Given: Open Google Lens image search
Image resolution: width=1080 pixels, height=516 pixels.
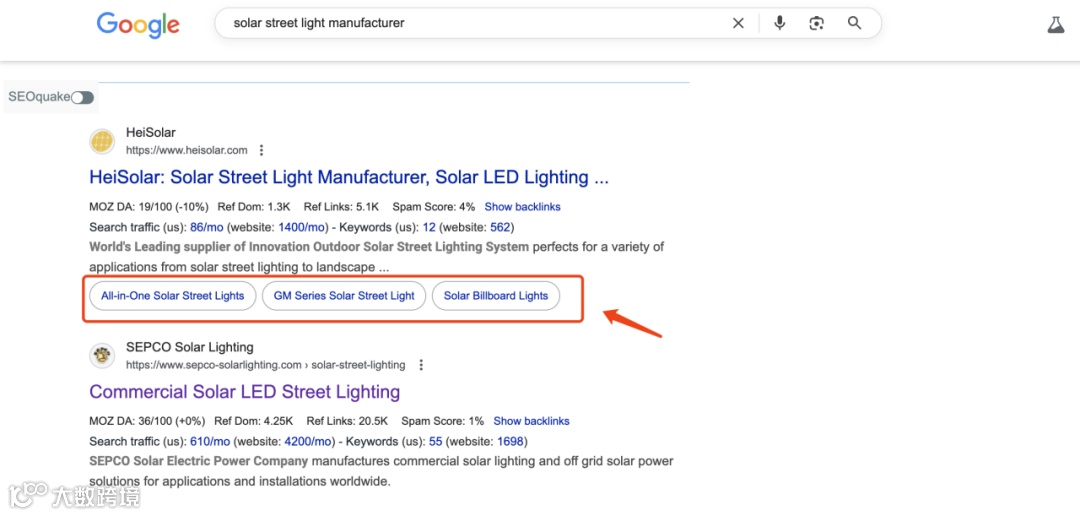Looking at the screenshot, I should click(817, 23).
